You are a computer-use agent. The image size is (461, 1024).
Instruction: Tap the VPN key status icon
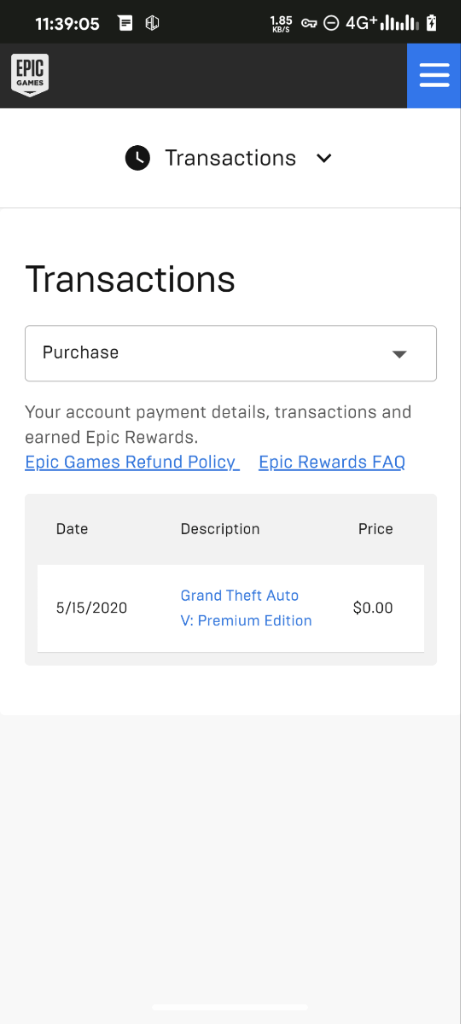coord(309,24)
